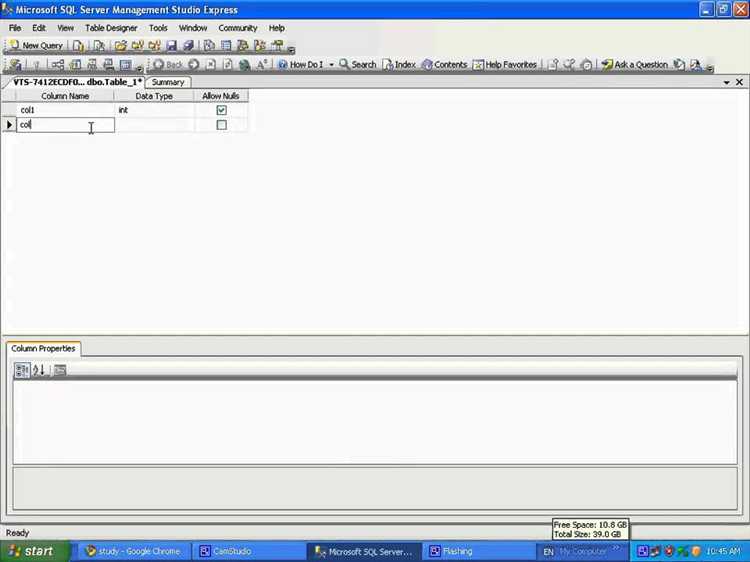This screenshot has width=750, height=562.
Task: Open the help Contents
Action: click(444, 65)
